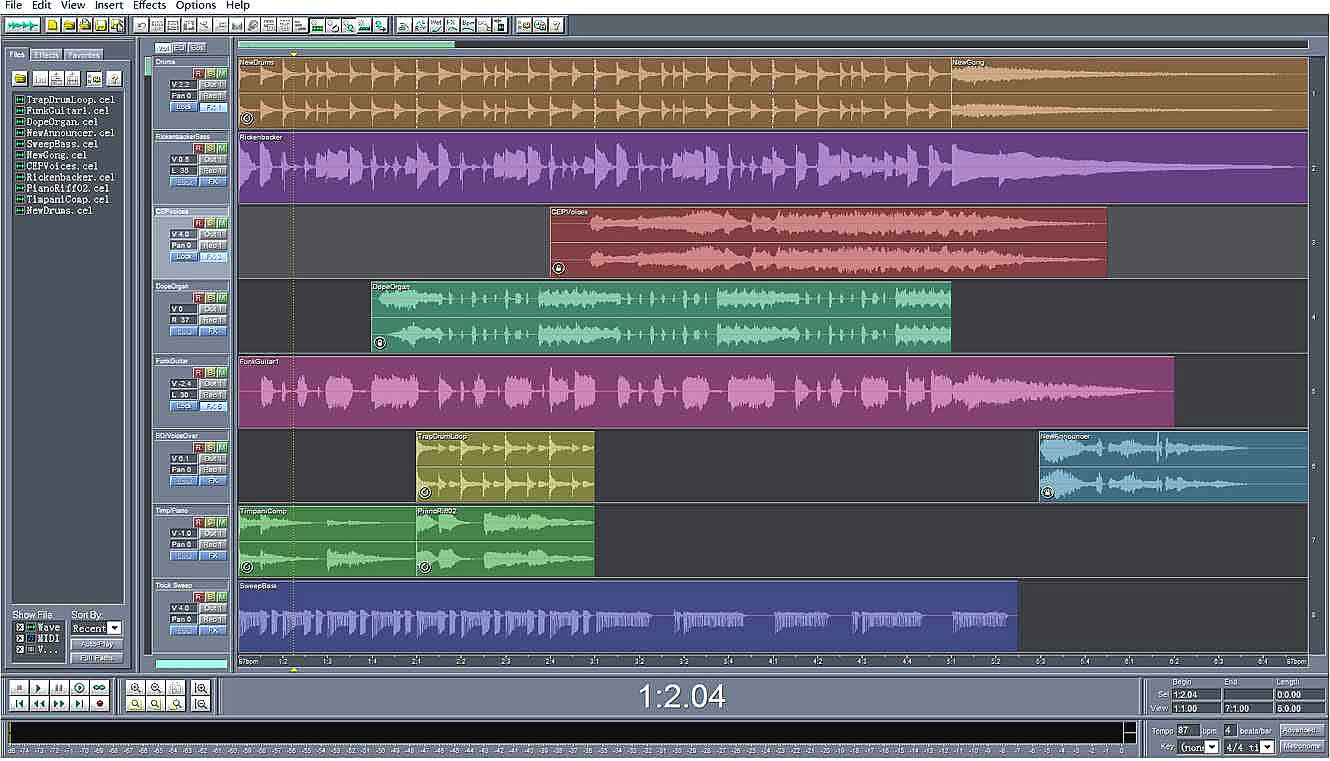Click the beats per bar field showing 4

coord(1230,731)
